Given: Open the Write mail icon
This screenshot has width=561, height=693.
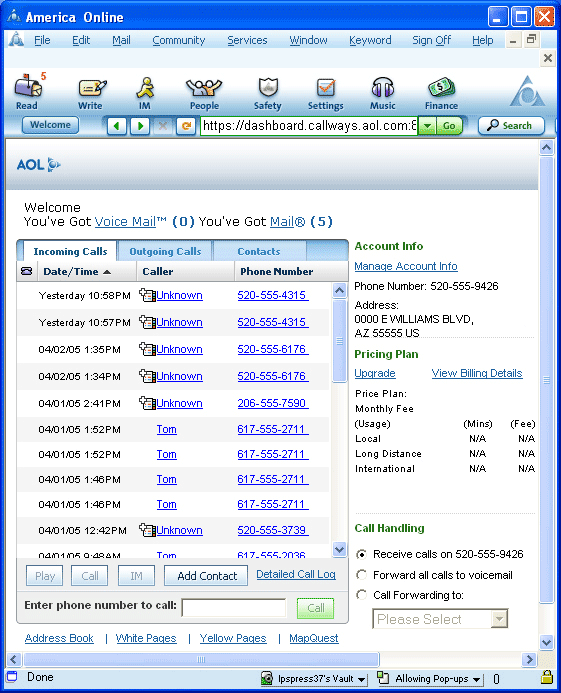Looking at the screenshot, I should [92, 93].
